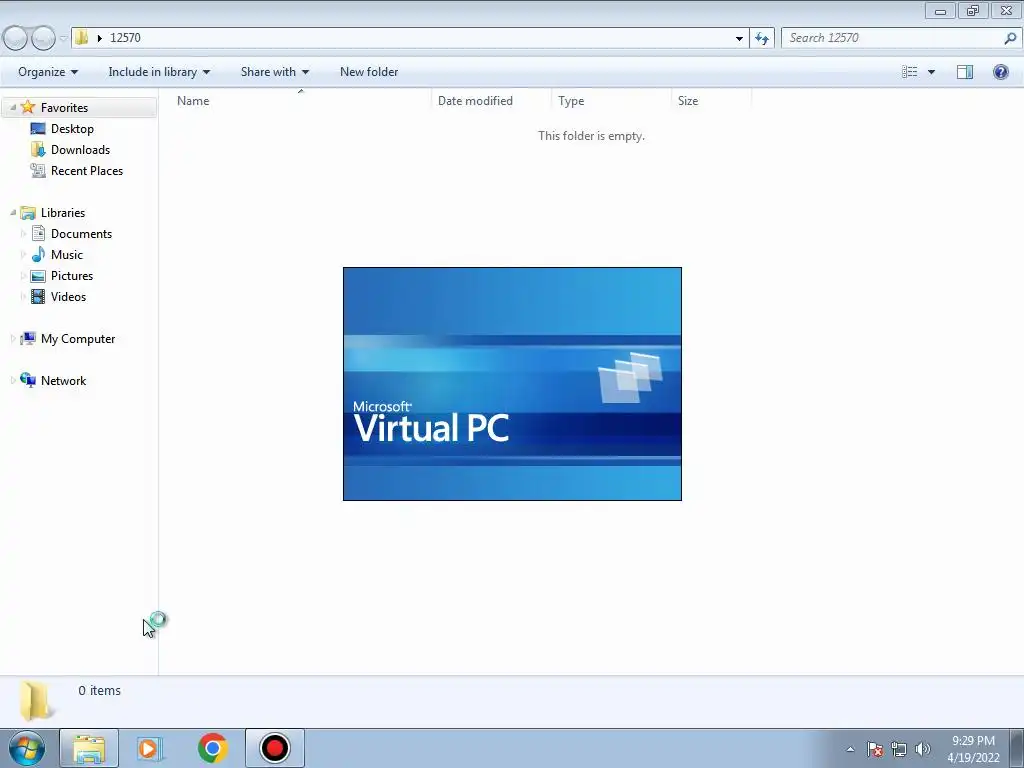1024x768 pixels.
Task: Toggle the preview pane button
Action: (965, 72)
